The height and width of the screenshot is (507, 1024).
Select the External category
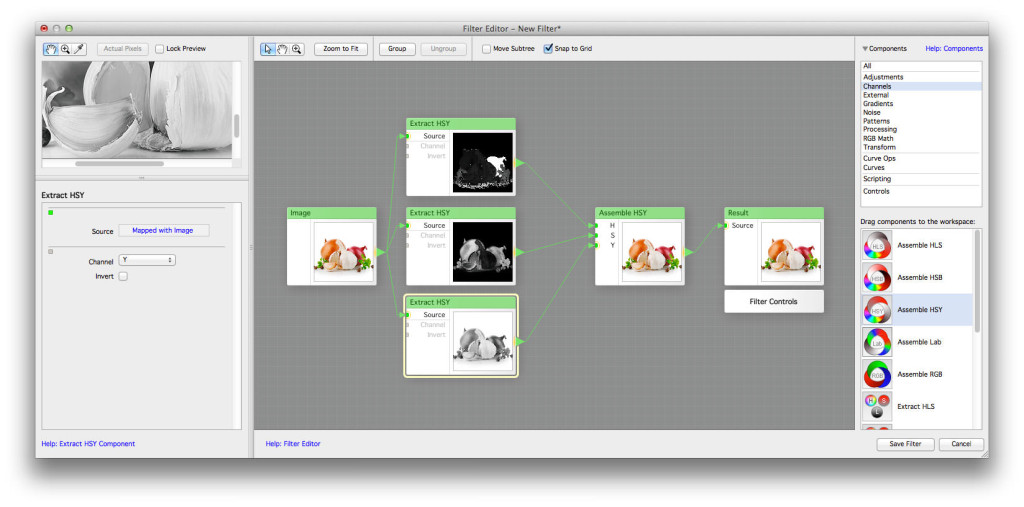point(921,95)
